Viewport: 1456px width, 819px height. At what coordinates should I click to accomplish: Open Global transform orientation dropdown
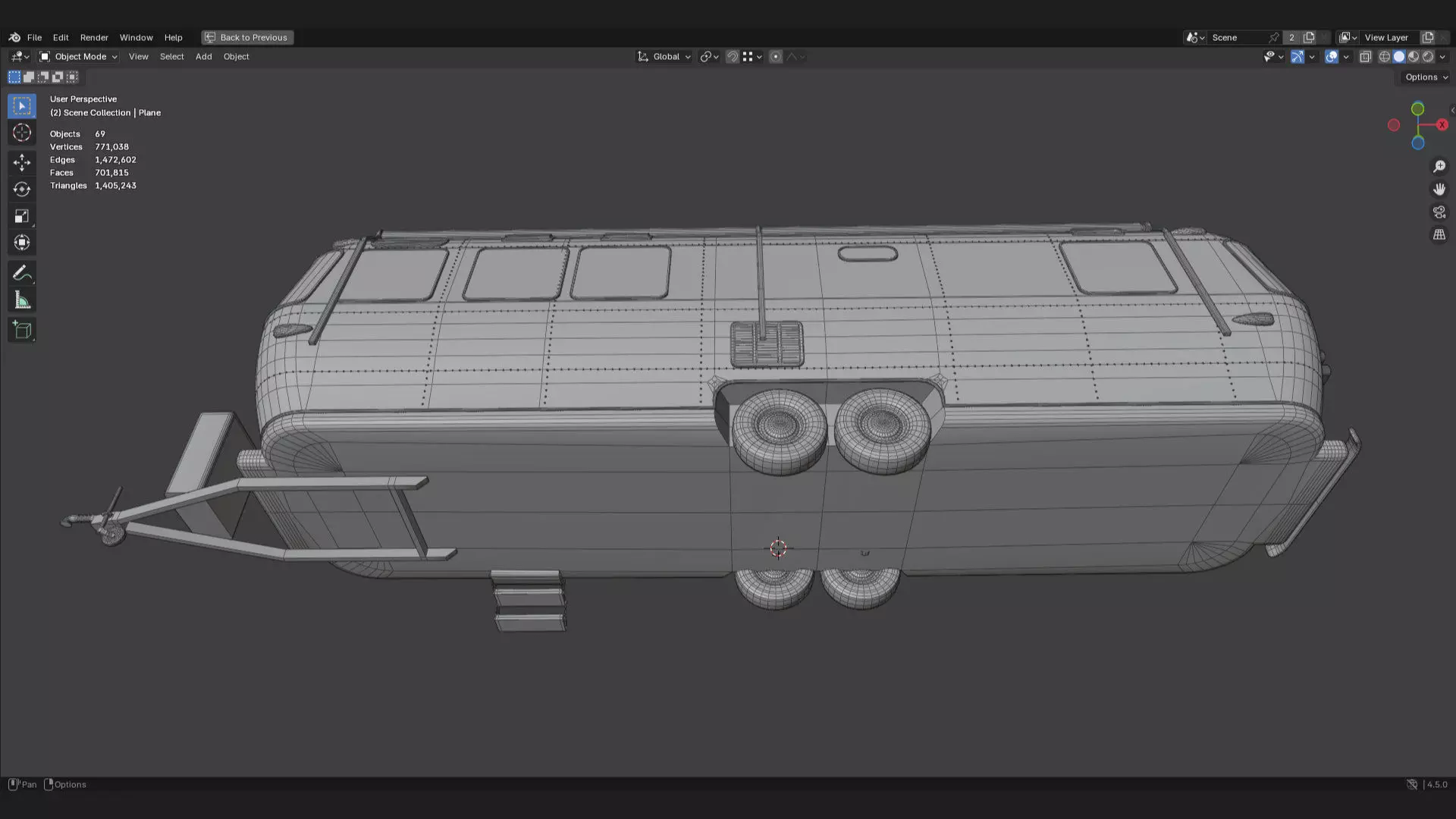click(664, 57)
